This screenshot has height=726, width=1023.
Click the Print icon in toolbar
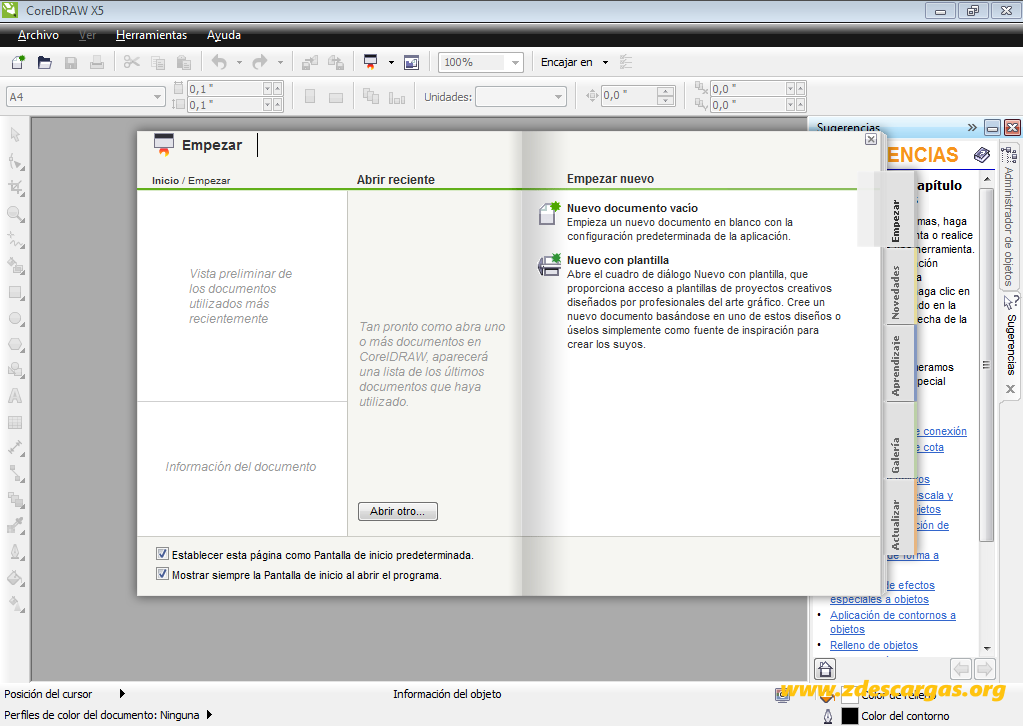pos(97,63)
